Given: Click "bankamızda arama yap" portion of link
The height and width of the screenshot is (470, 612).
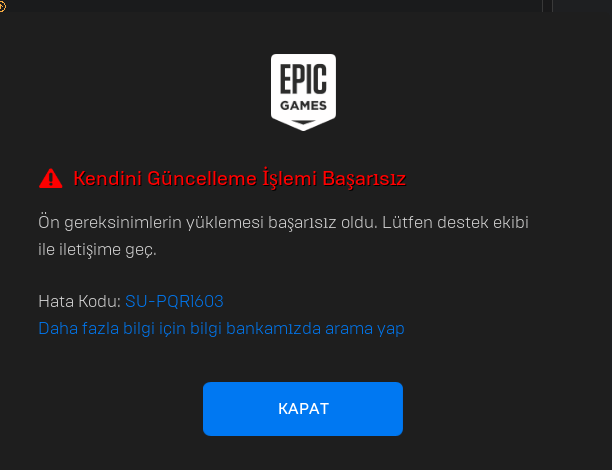Looking at the screenshot, I should pyautogui.click(x=315, y=329).
